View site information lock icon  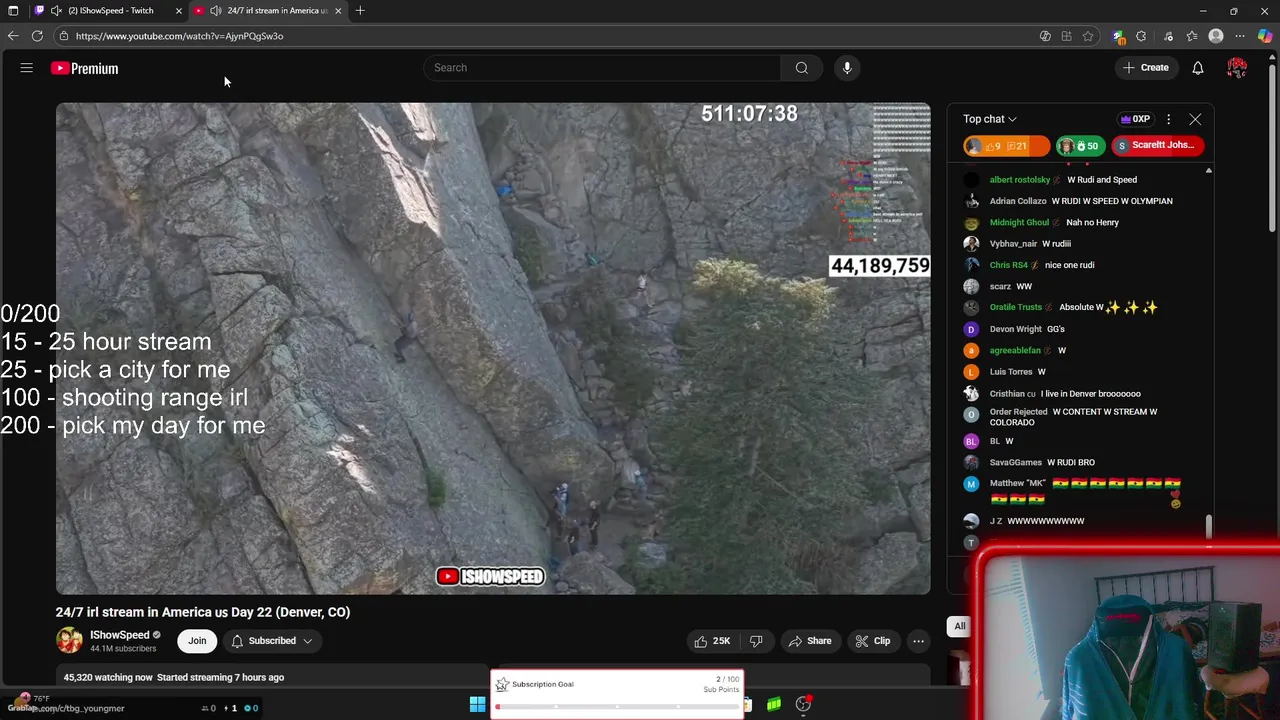click(63, 36)
